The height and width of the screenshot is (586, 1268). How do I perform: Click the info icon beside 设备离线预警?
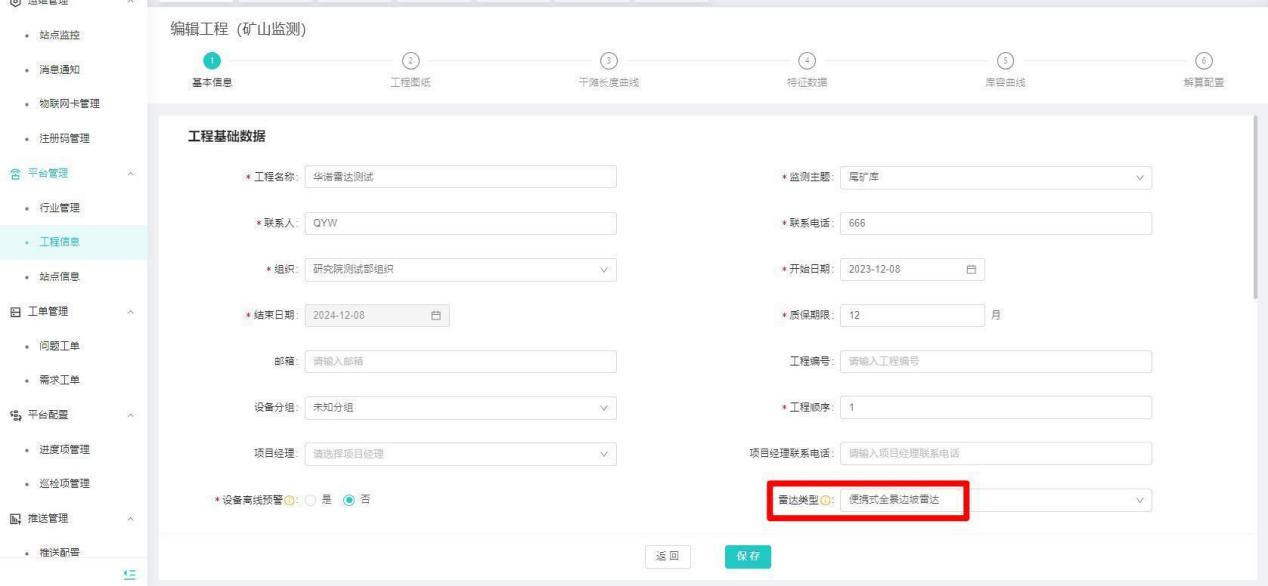pyautogui.click(x=291, y=500)
